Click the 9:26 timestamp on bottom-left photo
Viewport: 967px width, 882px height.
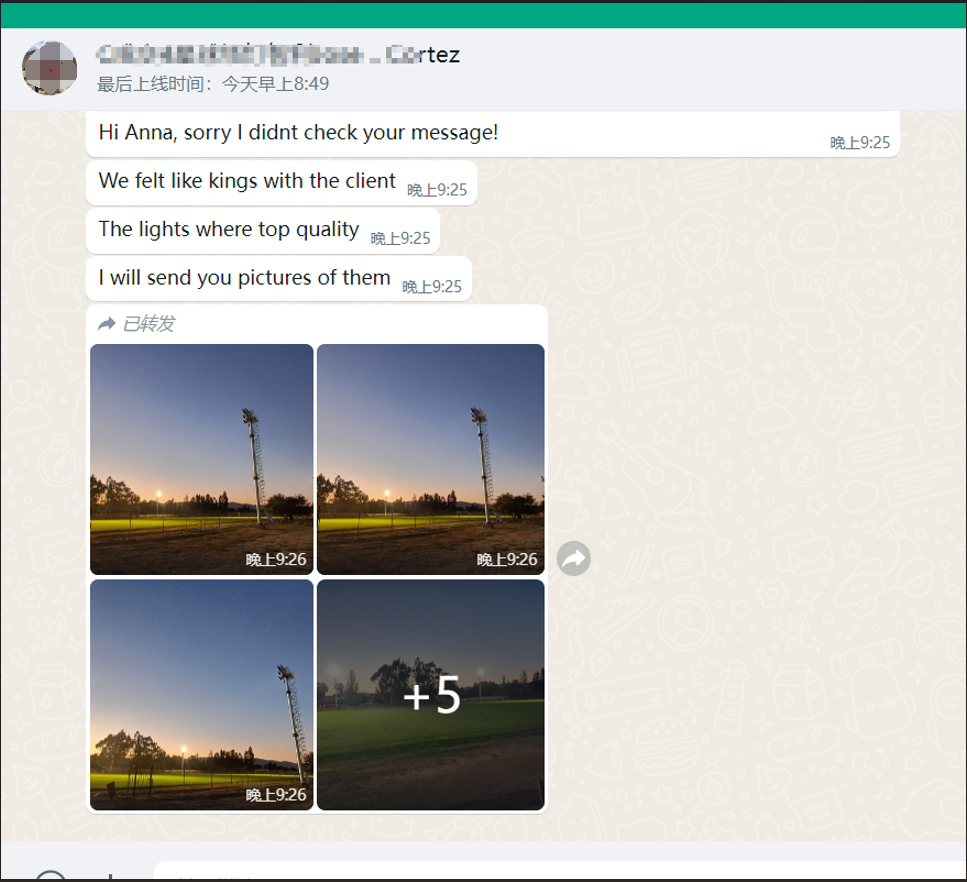click(276, 795)
